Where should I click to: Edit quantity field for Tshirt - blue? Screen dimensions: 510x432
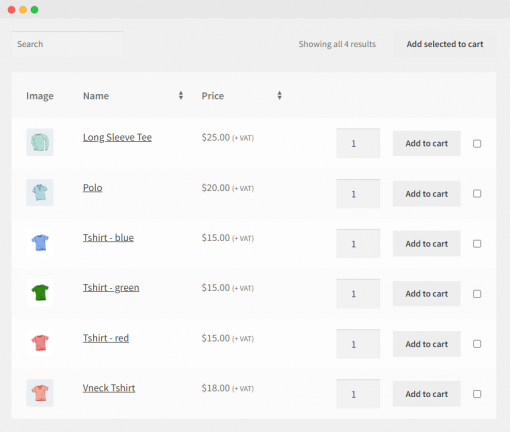tap(358, 244)
